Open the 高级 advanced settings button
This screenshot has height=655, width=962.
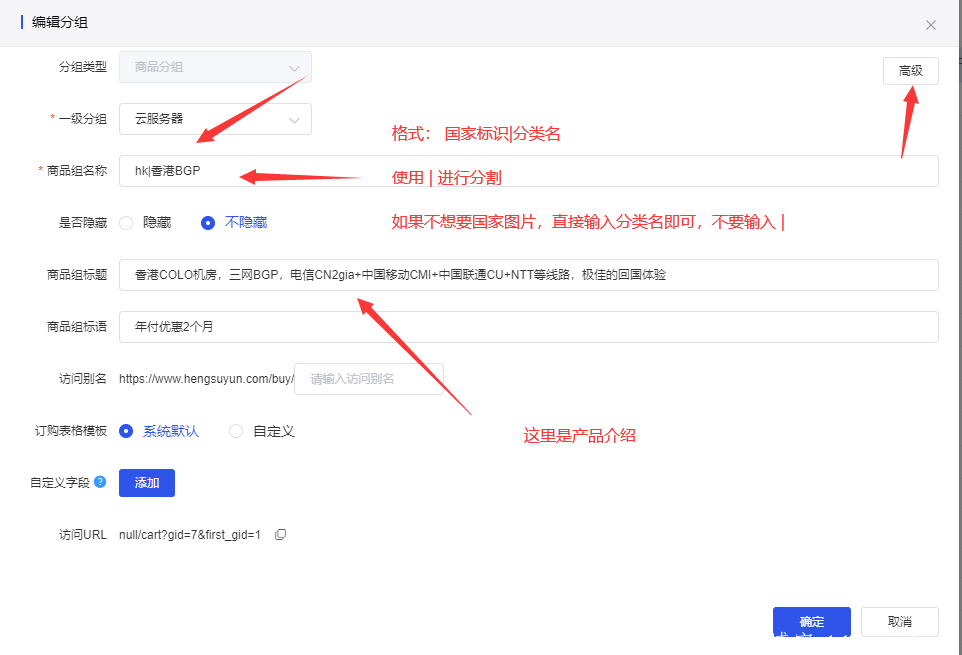coord(910,71)
